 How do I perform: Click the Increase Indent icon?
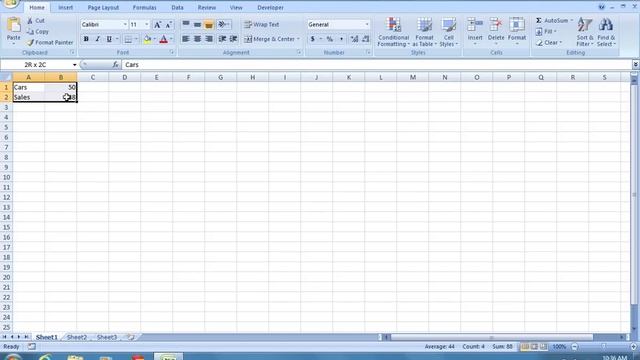pos(233,39)
